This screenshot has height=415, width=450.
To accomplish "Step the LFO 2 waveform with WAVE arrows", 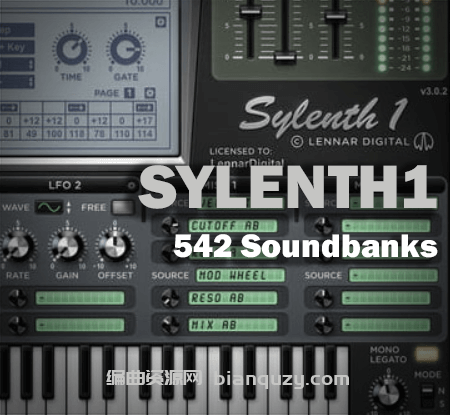I will pos(69,207).
